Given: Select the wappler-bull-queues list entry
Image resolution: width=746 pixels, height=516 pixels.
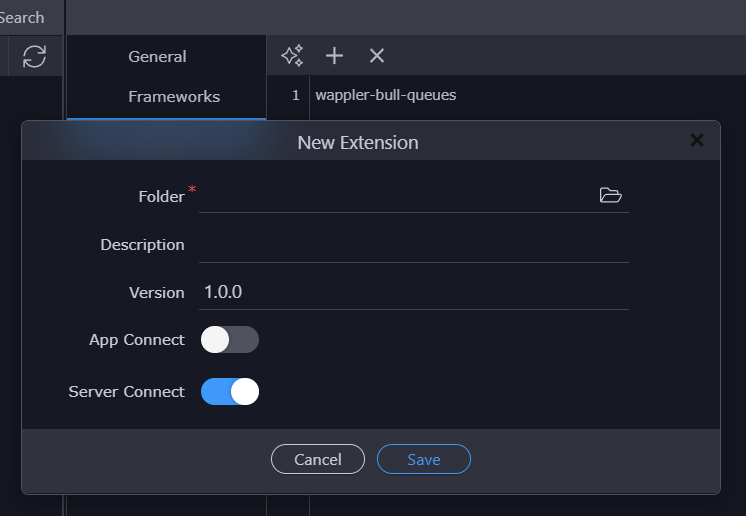Looking at the screenshot, I should click(386, 95).
